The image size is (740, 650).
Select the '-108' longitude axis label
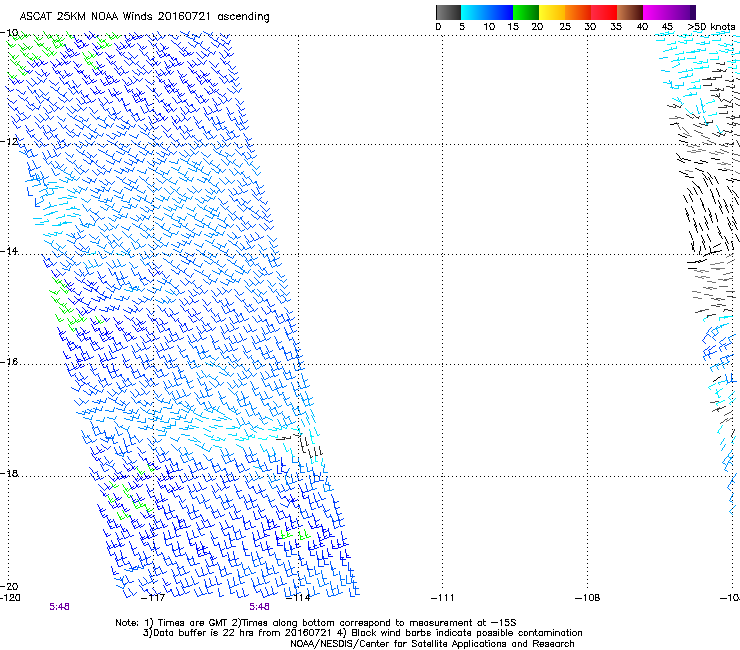[588, 598]
